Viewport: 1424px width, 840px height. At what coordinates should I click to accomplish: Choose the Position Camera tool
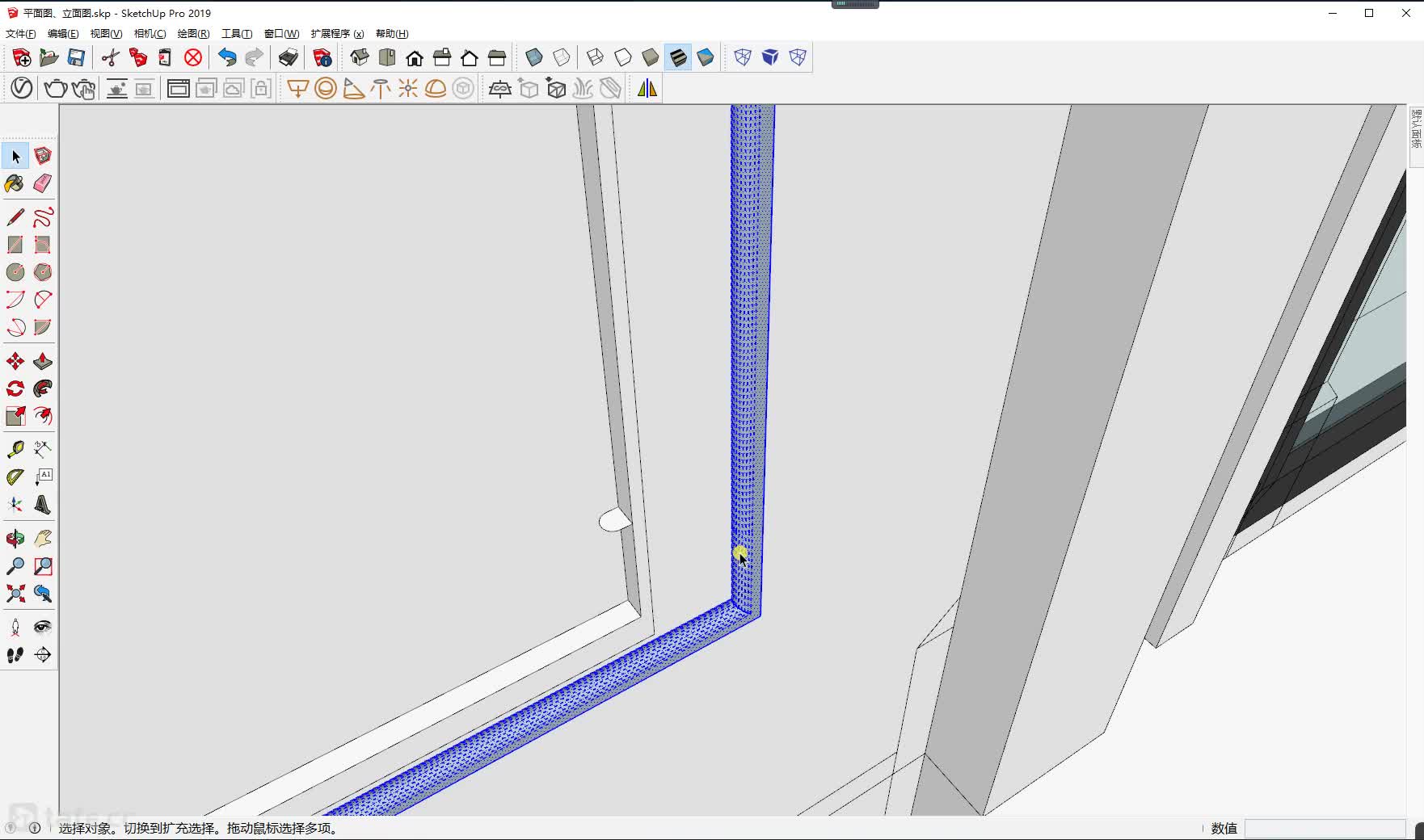(x=15, y=628)
